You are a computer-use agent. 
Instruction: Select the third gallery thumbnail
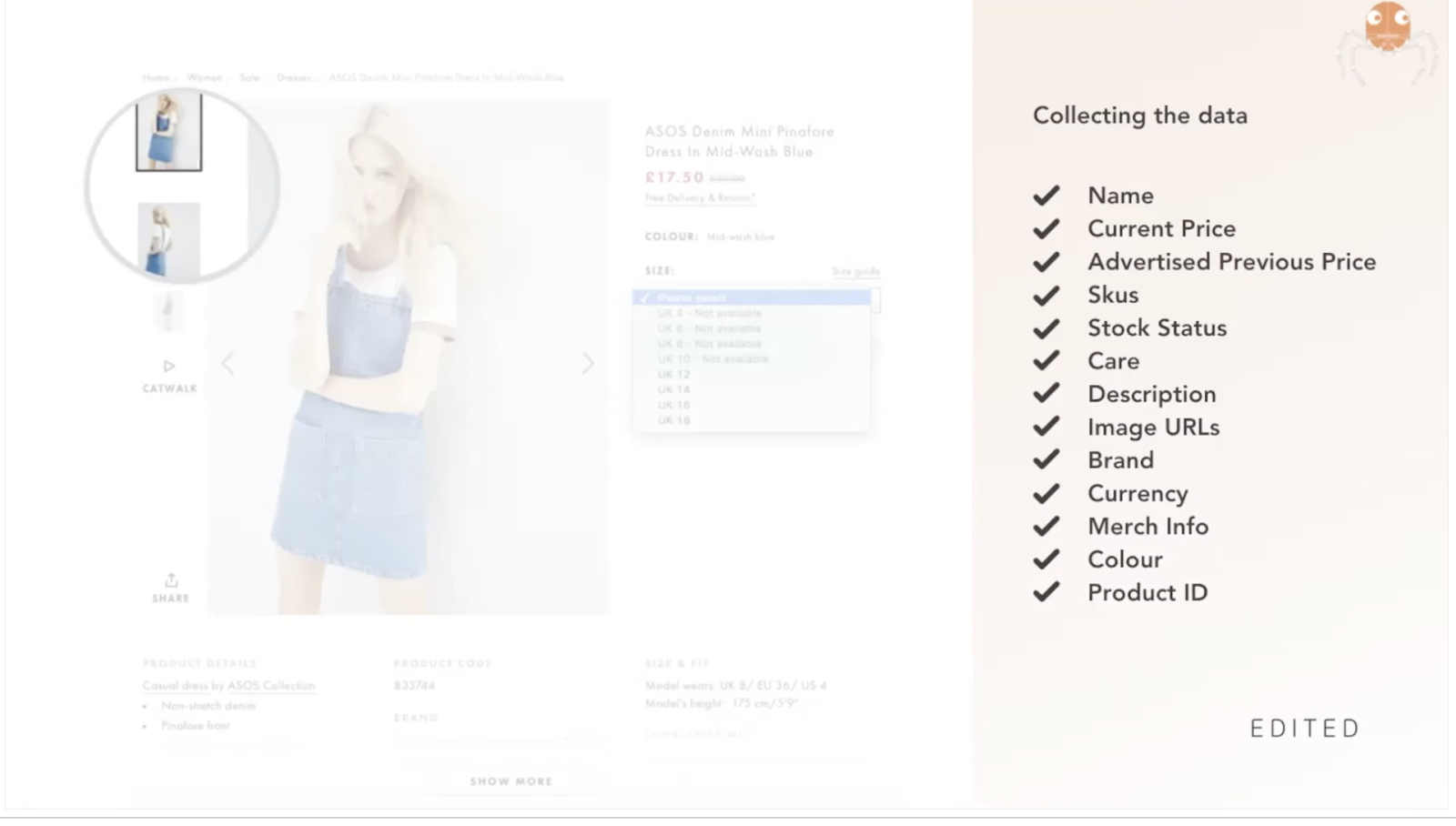coord(167,313)
